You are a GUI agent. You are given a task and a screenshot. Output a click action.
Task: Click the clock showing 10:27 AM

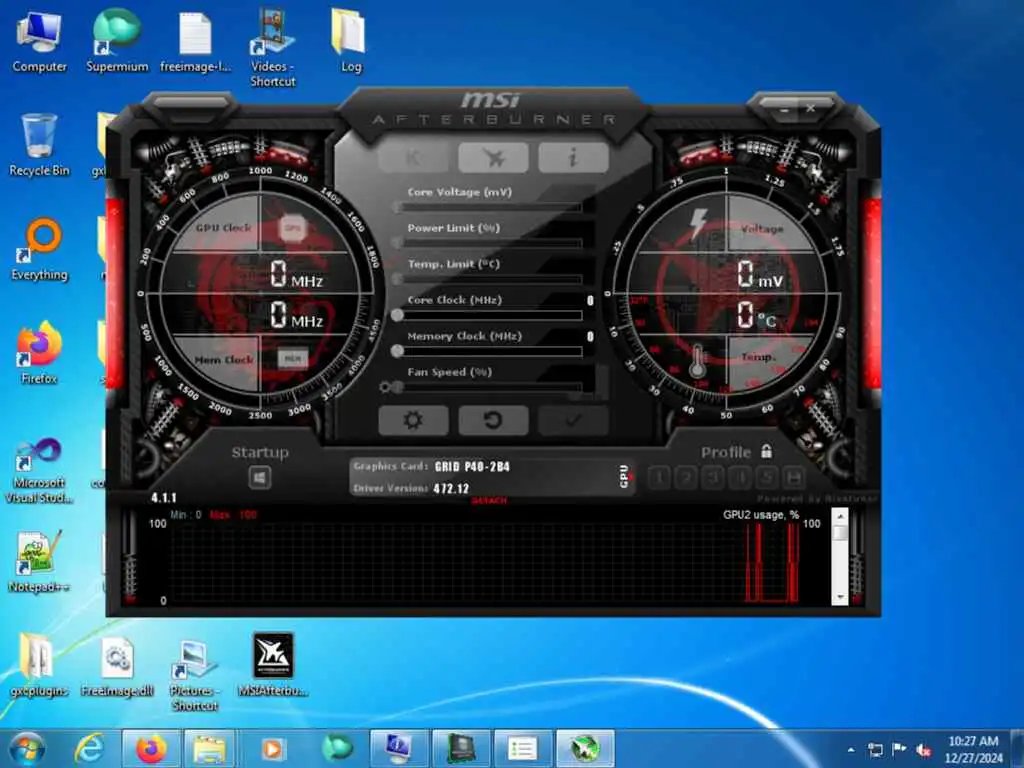click(x=974, y=741)
